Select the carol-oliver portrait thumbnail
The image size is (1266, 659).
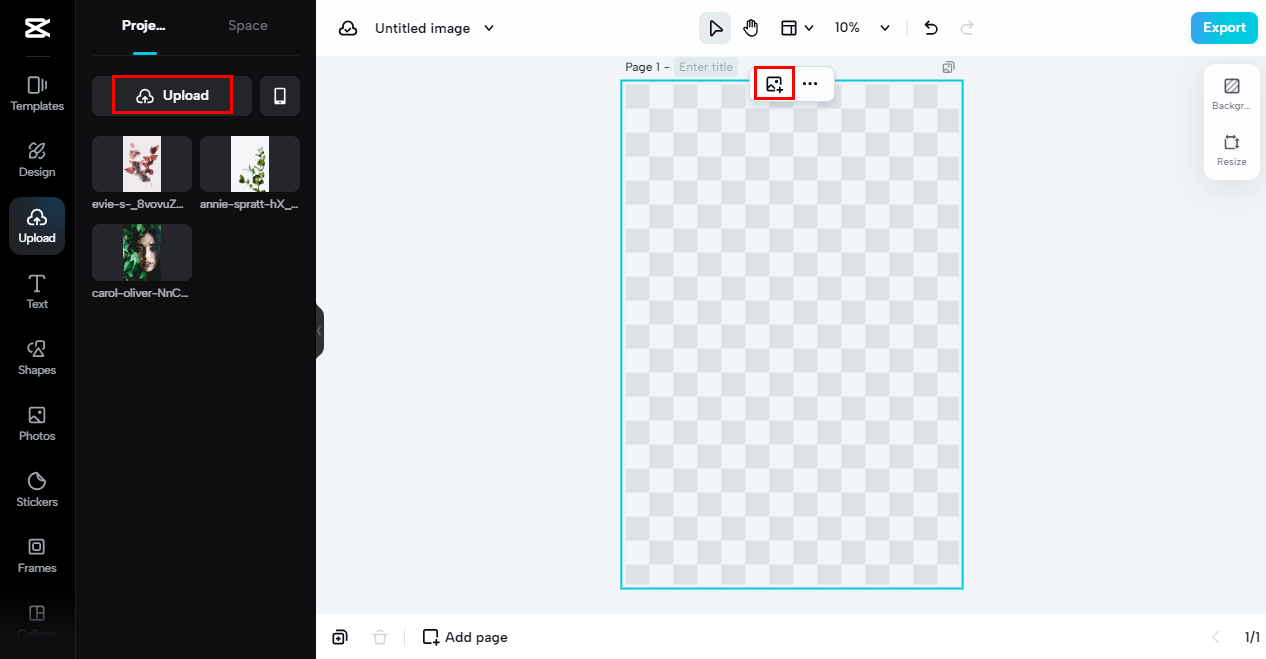tap(142, 252)
